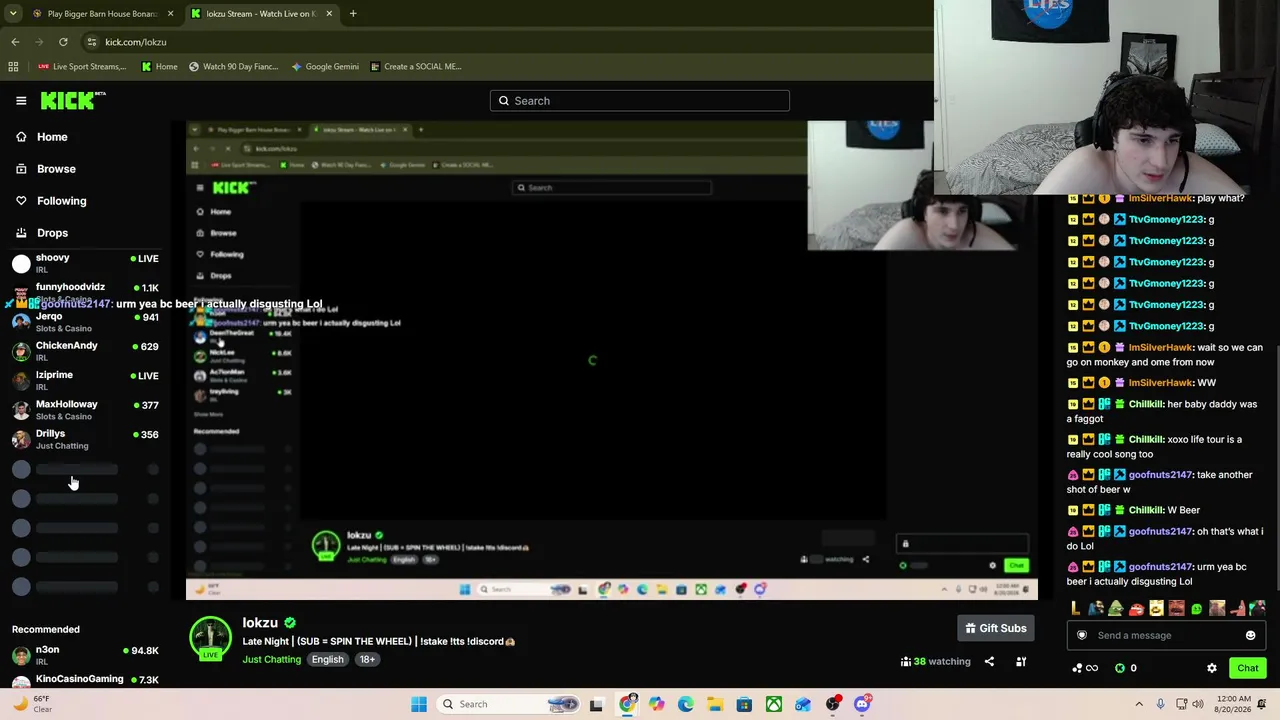
Task: Open Live Sport Streams bookmark
Action: (x=82, y=67)
